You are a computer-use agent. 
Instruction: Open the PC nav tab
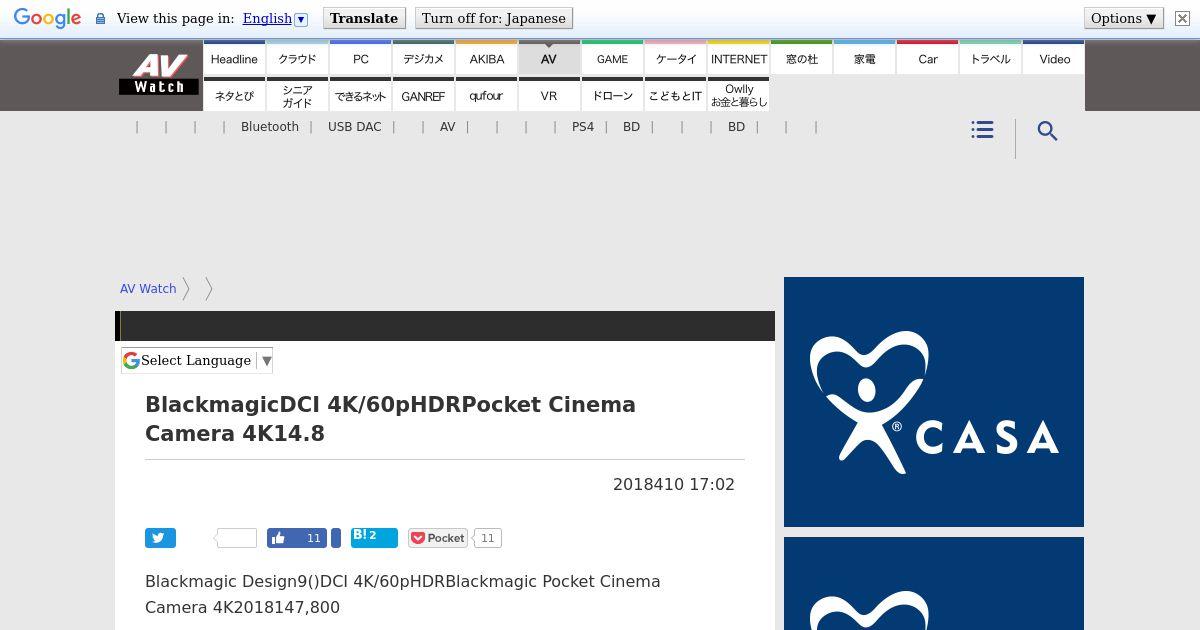tap(360, 58)
